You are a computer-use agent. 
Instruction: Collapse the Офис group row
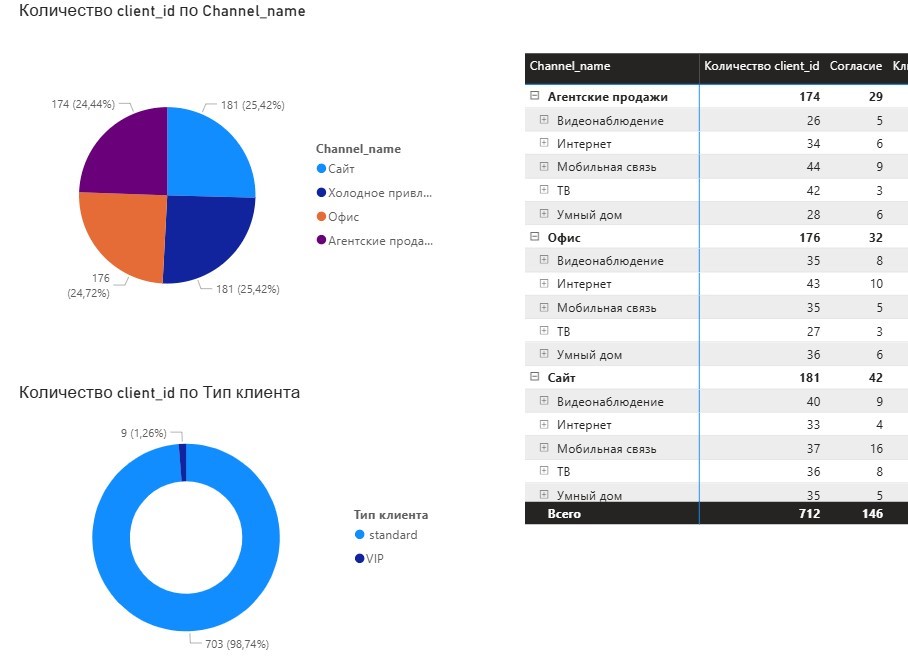pyautogui.click(x=535, y=238)
